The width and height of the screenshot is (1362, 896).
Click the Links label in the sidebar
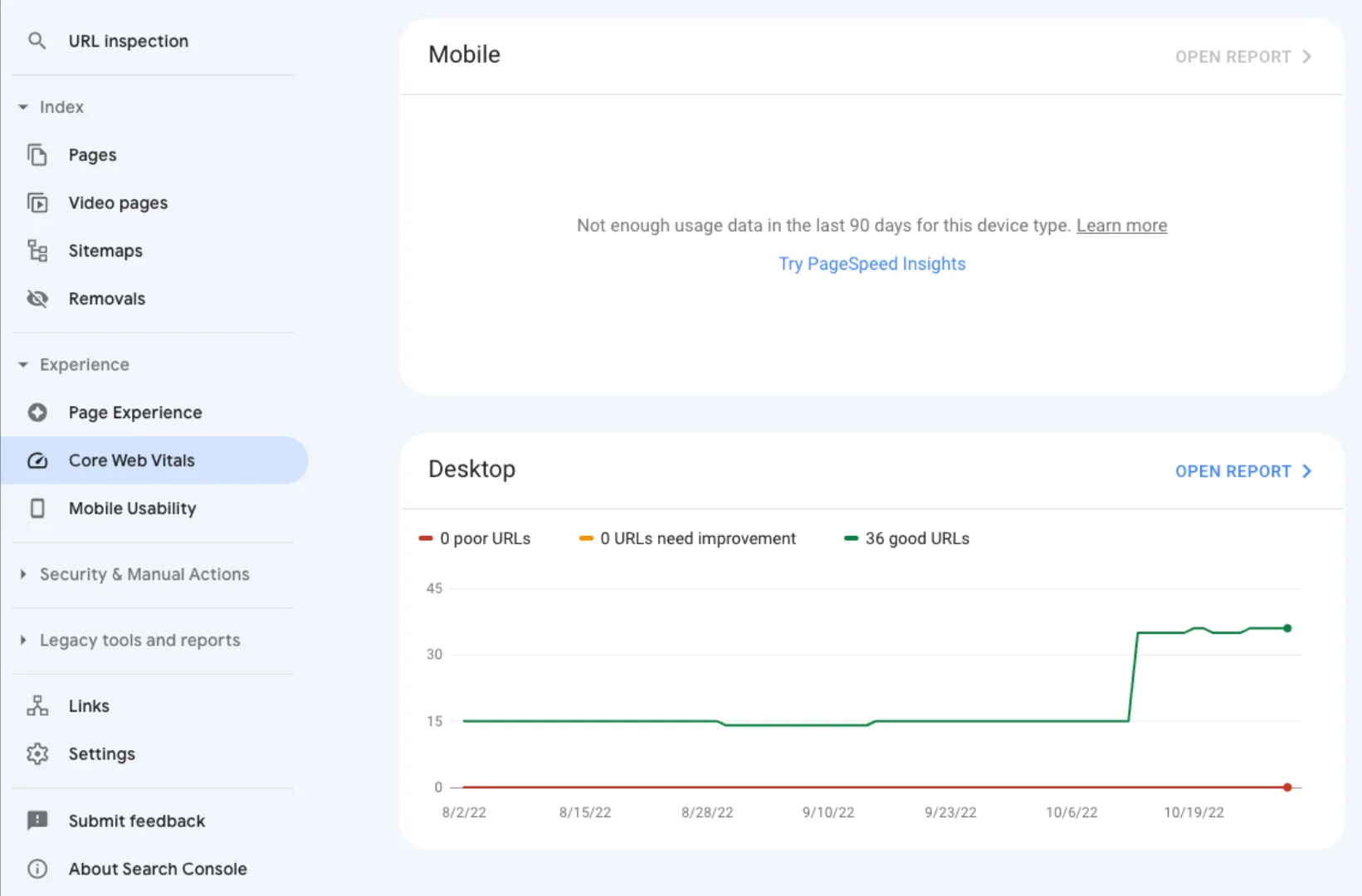[x=89, y=706]
